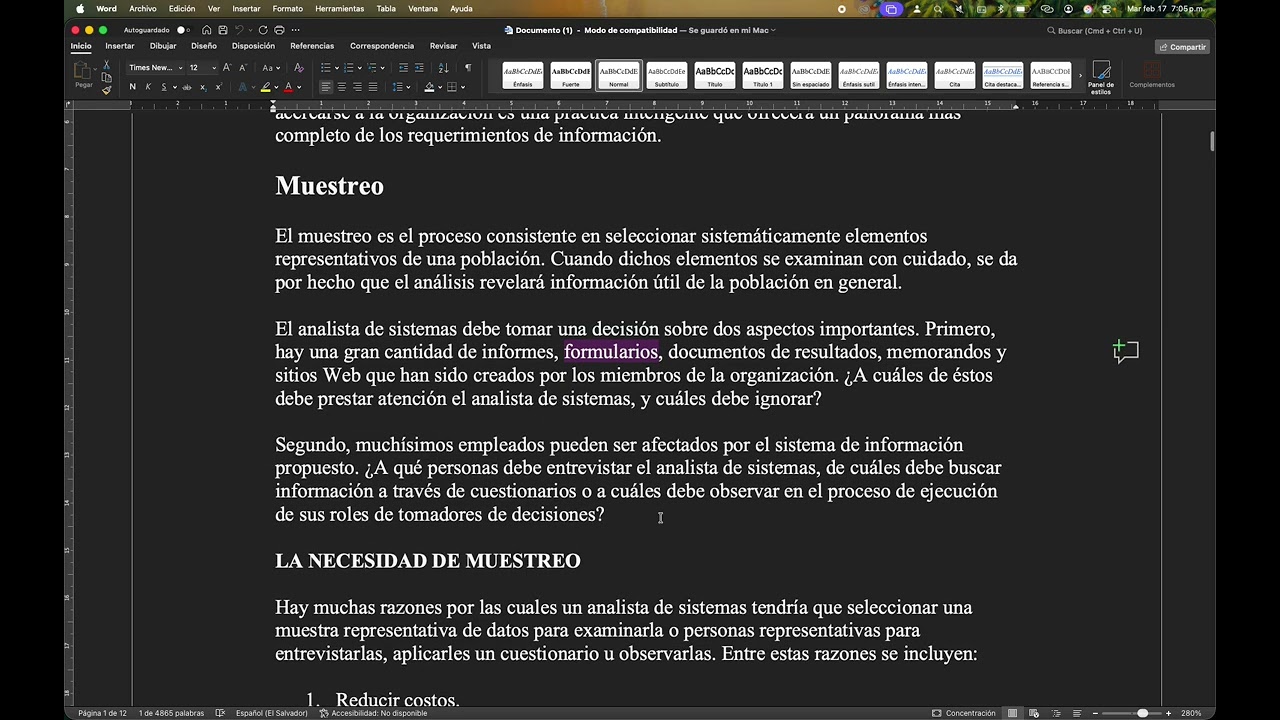Toggle superscript formatting
The width and height of the screenshot is (1280, 720).
pyautogui.click(x=218, y=87)
